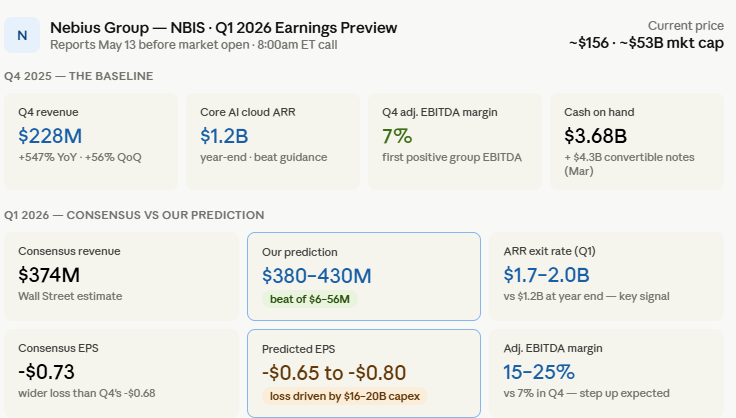Click the ~$156 · ~$53B mkt cap value

pos(646,43)
